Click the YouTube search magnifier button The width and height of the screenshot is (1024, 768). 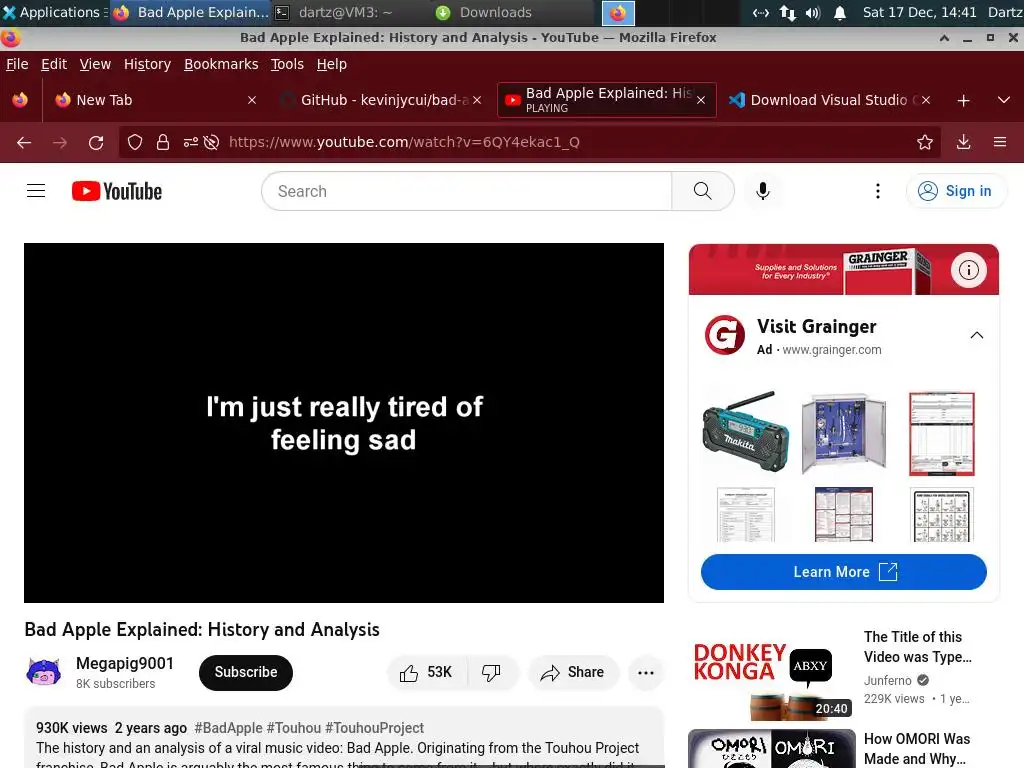coord(703,191)
